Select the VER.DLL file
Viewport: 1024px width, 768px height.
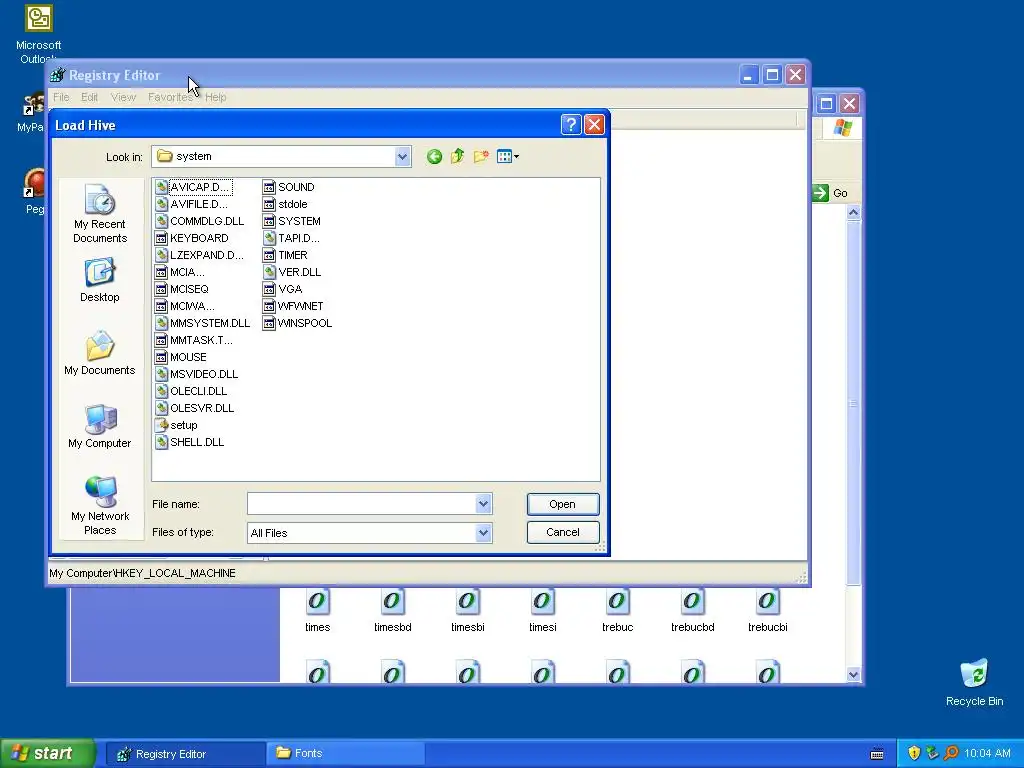click(292, 272)
